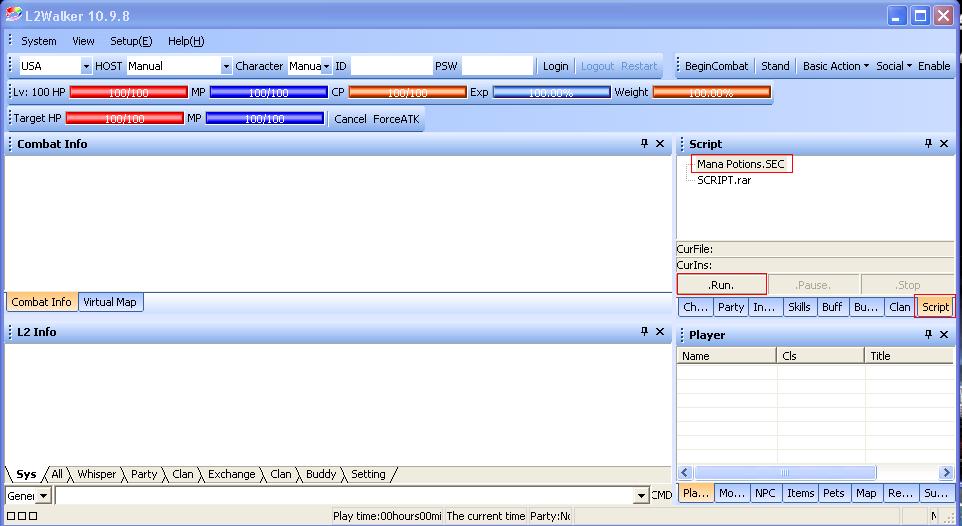The image size is (962, 526).
Task: Click the CP orange bar
Action: [x=407, y=93]
